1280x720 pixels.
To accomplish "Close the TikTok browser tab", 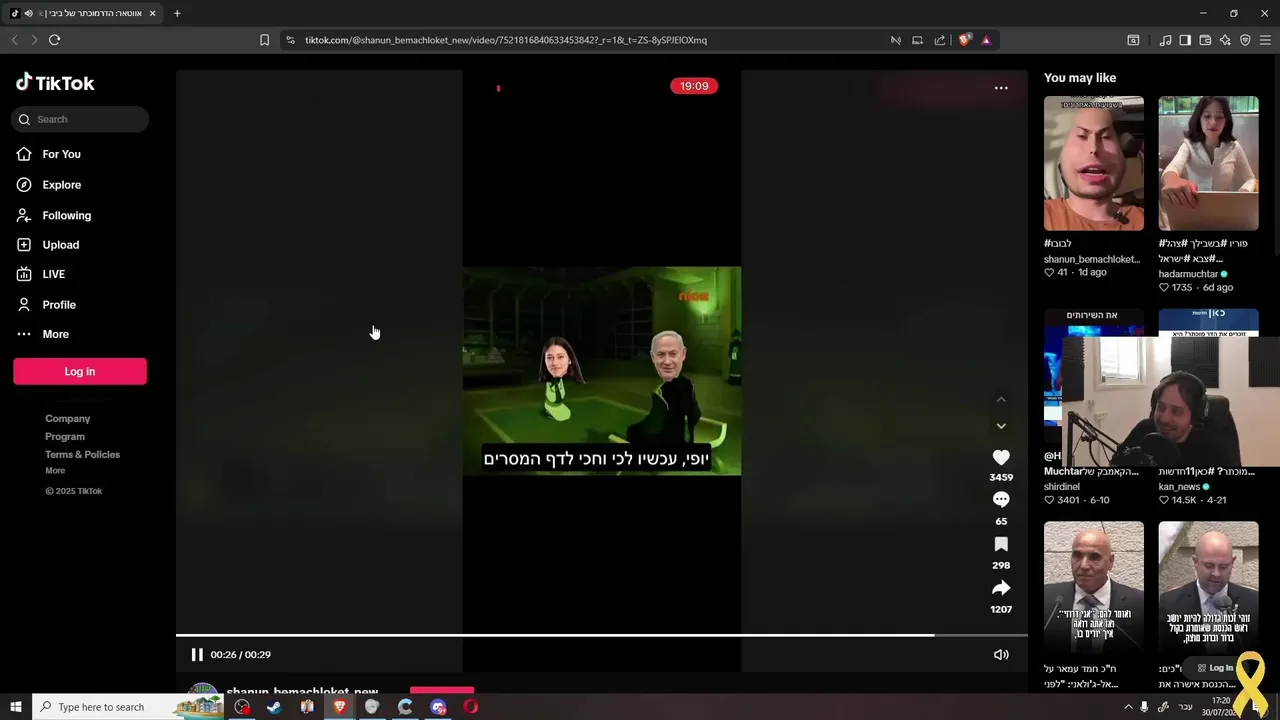I will 152,13.
